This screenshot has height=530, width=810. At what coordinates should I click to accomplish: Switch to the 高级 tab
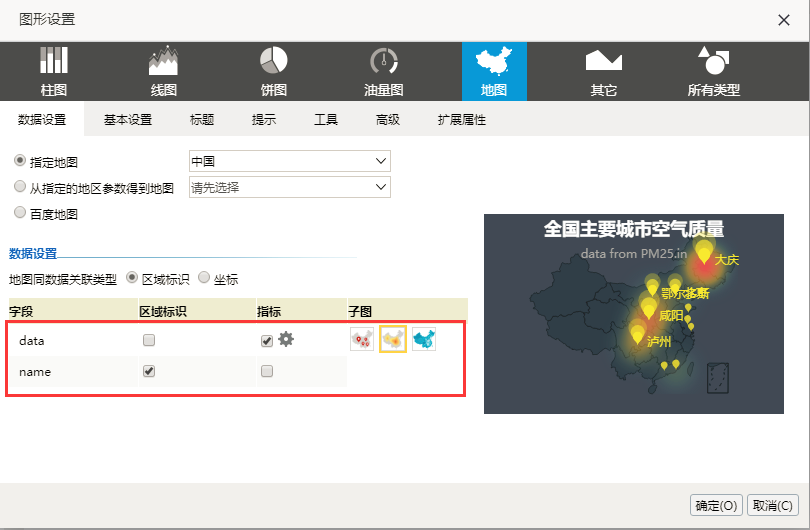(388, 120)
